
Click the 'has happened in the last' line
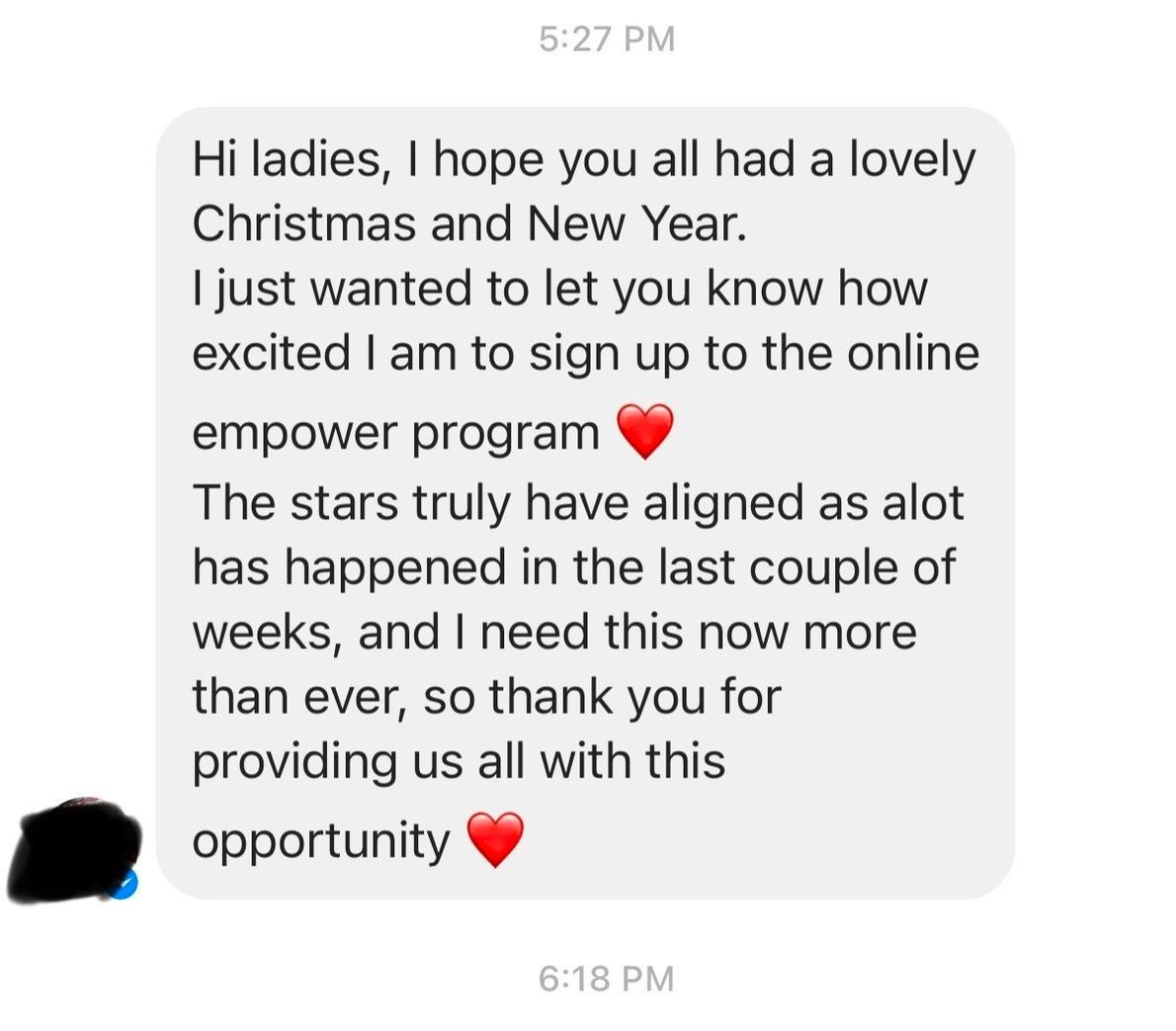[x=574, y=567]
